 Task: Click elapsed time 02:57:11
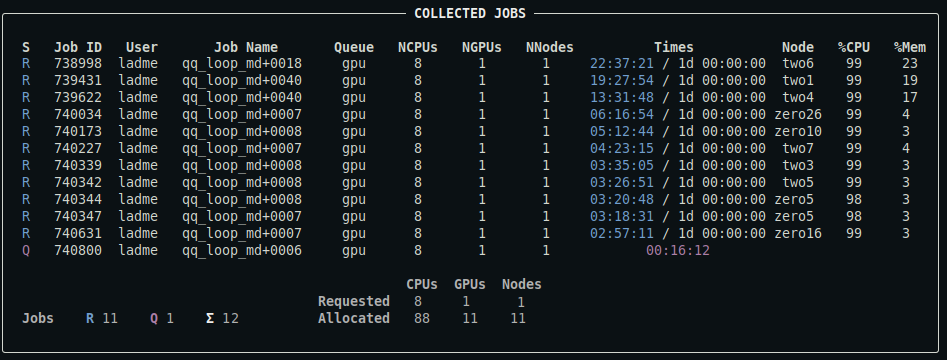(x=621, y=233)
